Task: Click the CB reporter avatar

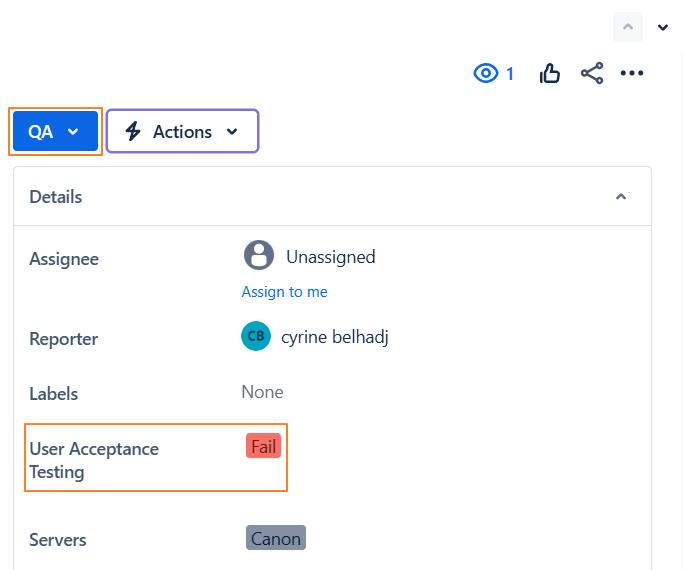Action: tap(256, 336)
